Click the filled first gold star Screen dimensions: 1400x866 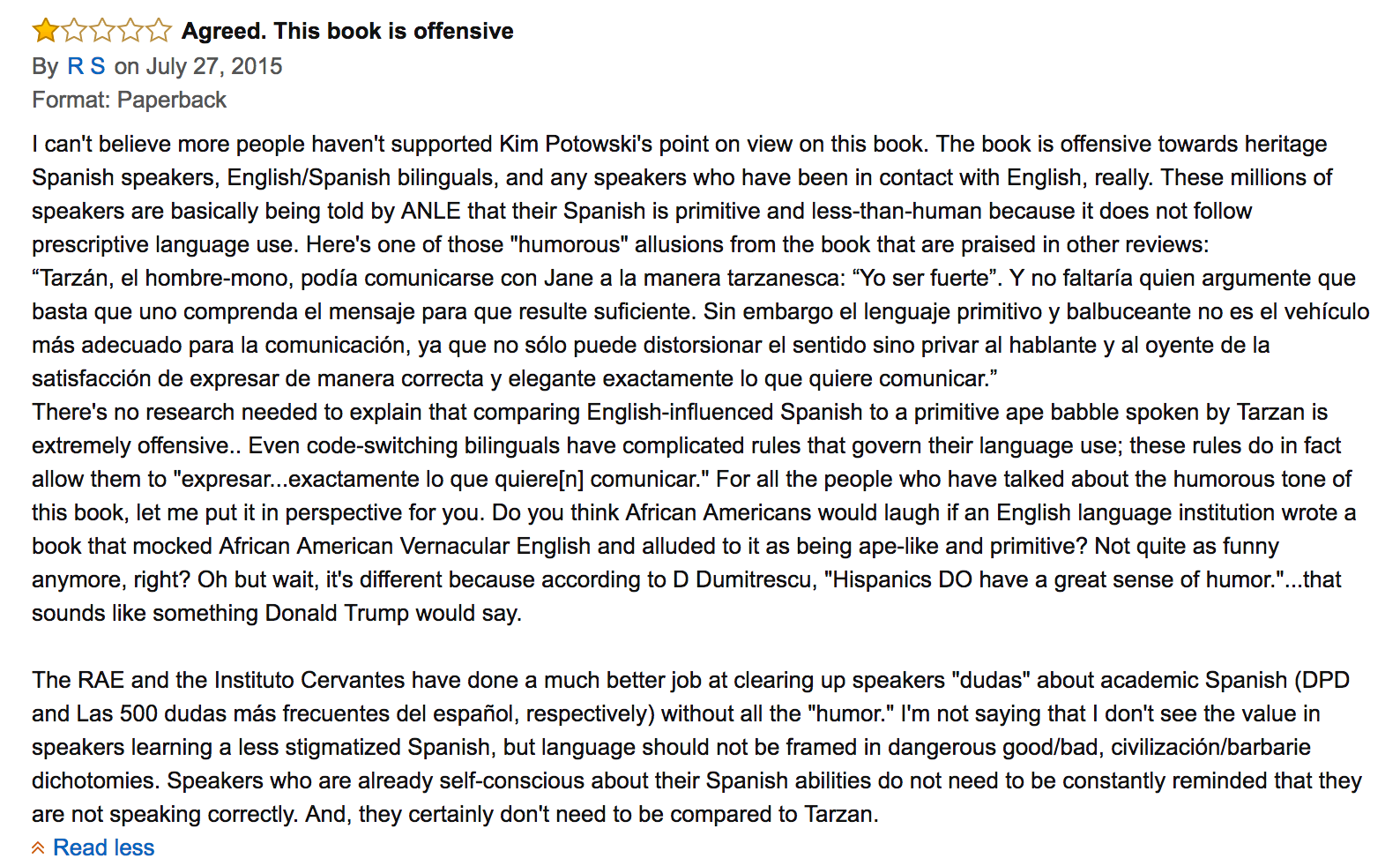pyautogui.click(x=45, y=31)
